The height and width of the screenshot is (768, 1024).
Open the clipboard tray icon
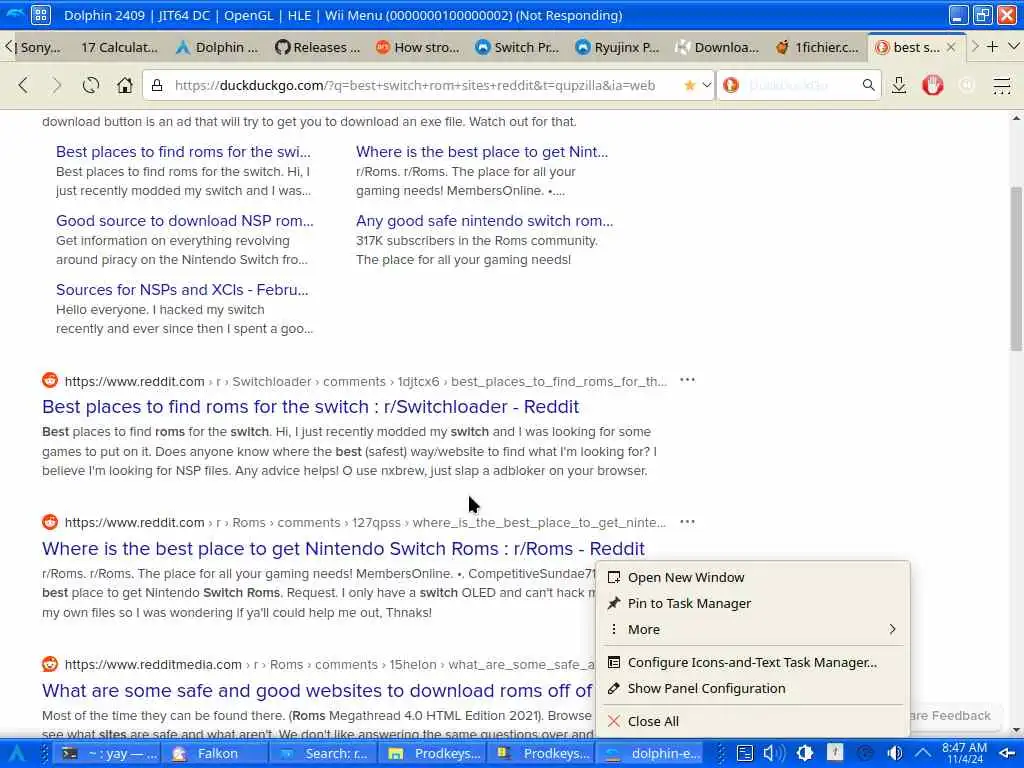click(744, 754)
